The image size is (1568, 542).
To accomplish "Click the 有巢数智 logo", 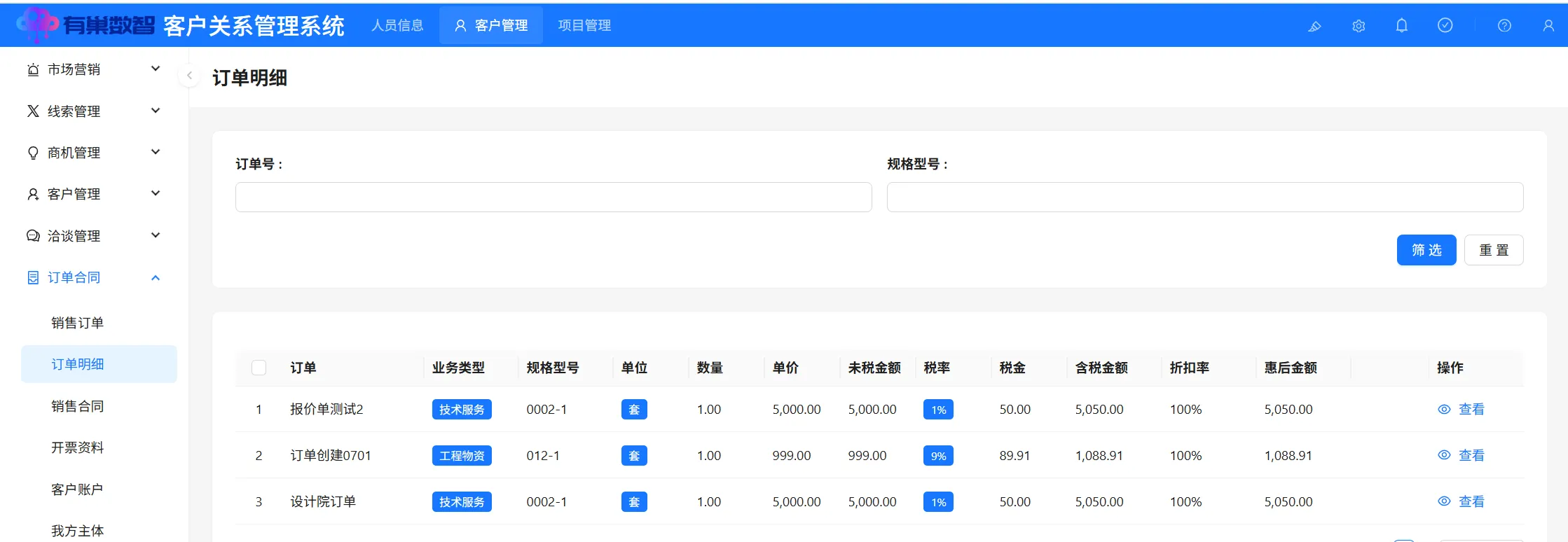I will tap(85, 25).
